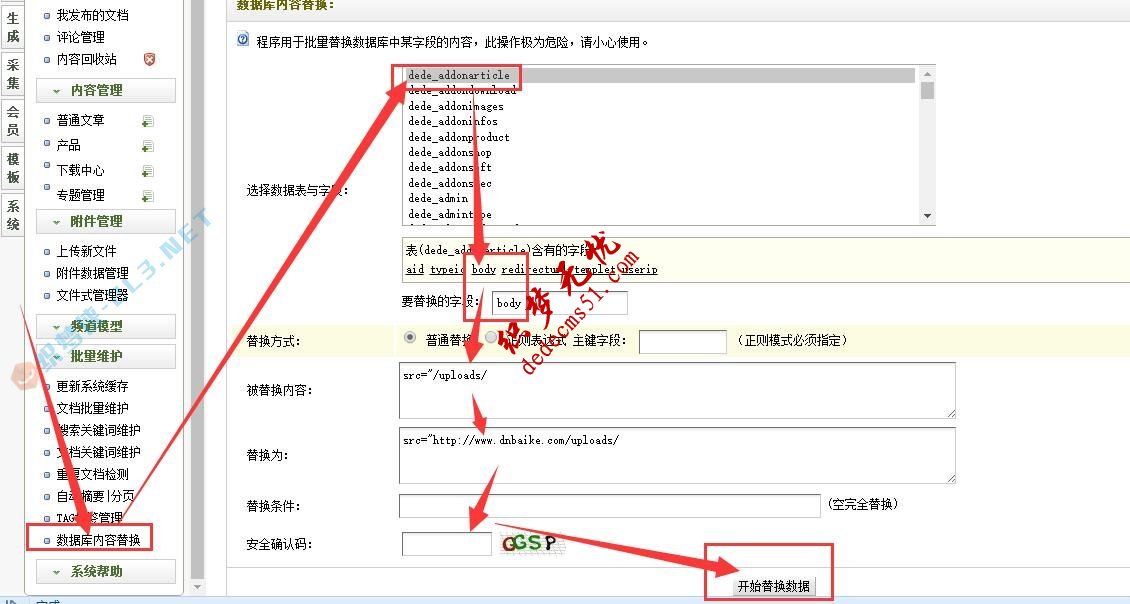Click the add icon next to 专题管理
Image resolution: width=1130 pixels, height=604 pixels.
point(148,196)
